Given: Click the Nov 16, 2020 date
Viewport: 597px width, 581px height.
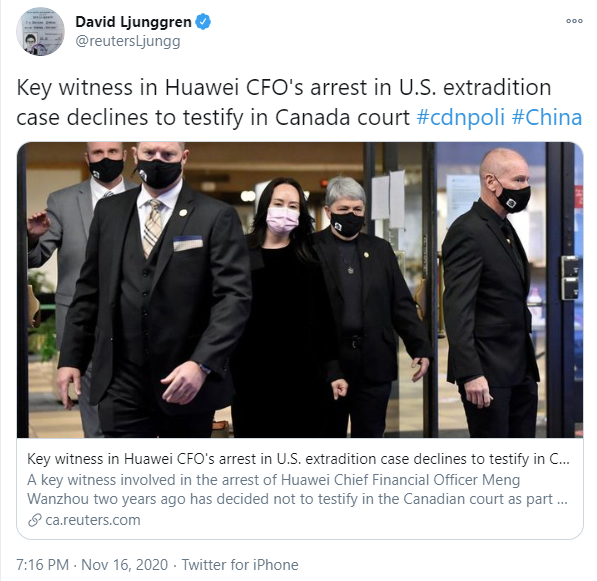Looking at the screenshot, I should coord(125,565).
